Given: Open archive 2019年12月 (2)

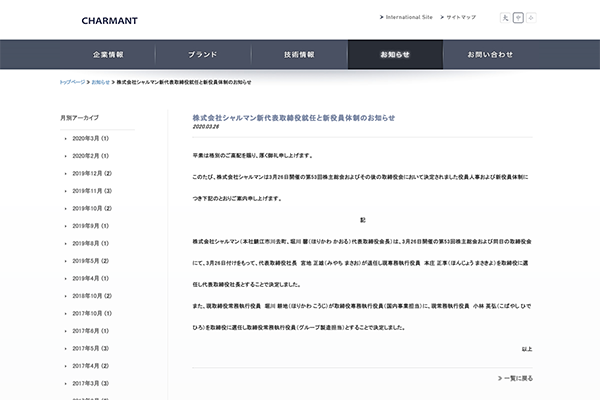Looking at the screenshot, I should (92, 173).
